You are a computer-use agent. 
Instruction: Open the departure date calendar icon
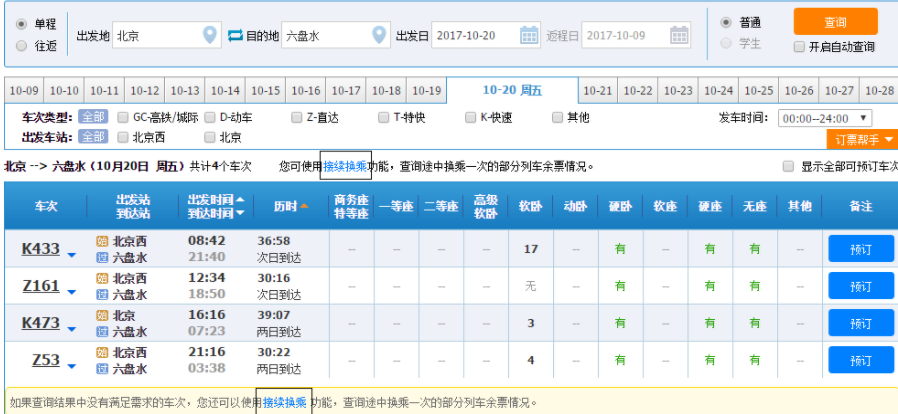529,35
